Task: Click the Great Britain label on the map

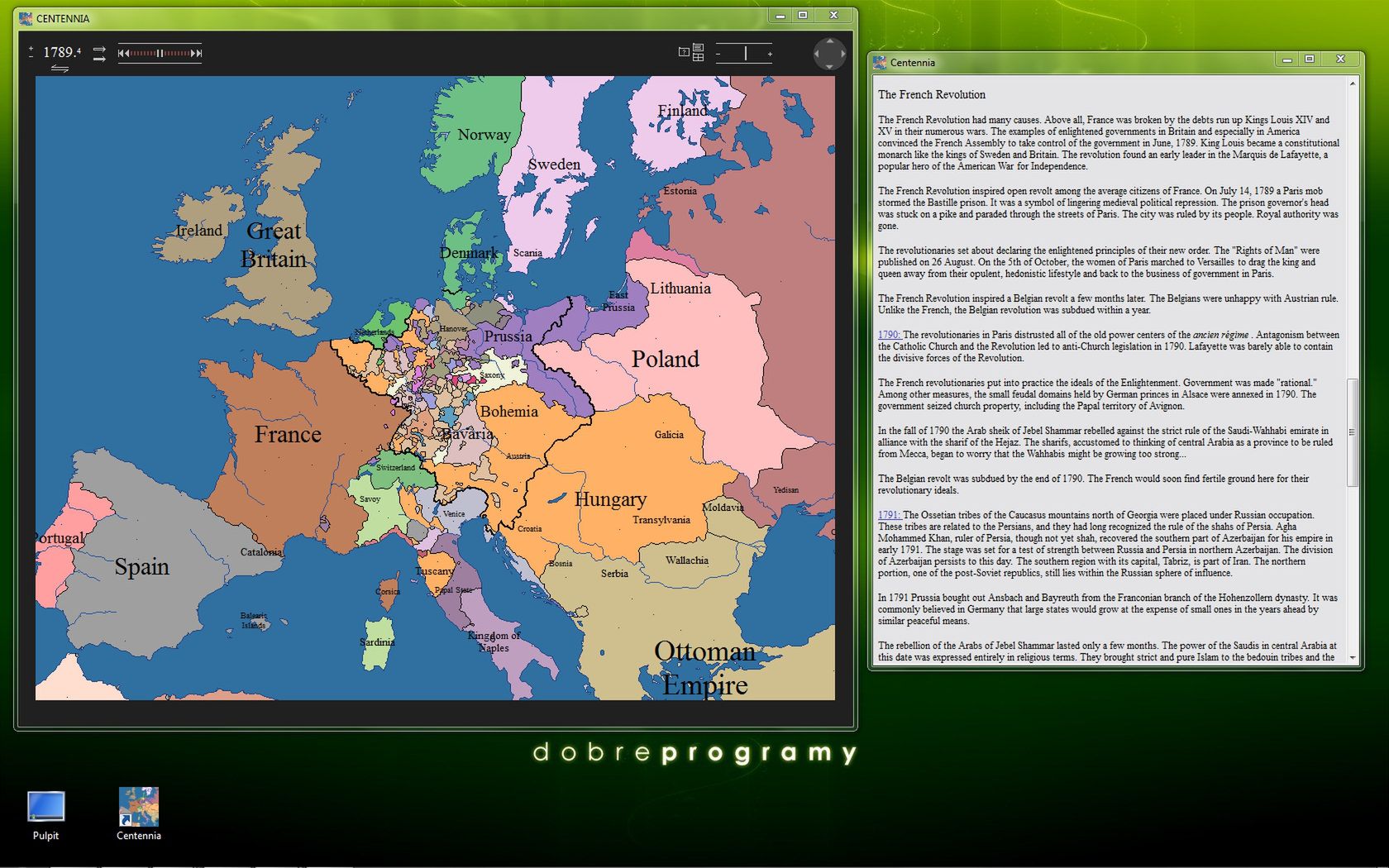Action: (x=274, y=245)
